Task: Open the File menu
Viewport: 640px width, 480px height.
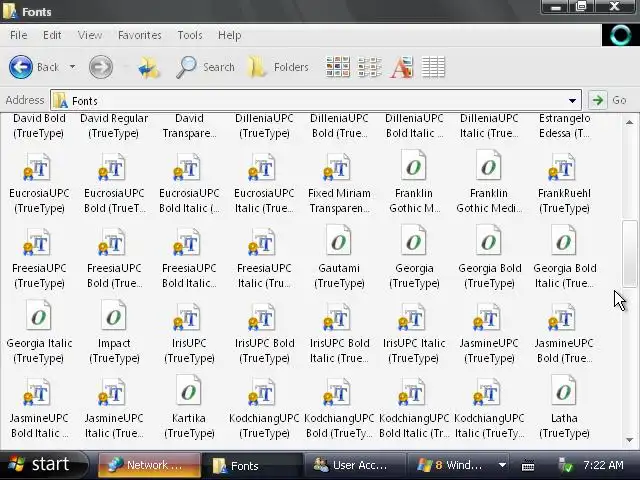Action: click(18, 36)
